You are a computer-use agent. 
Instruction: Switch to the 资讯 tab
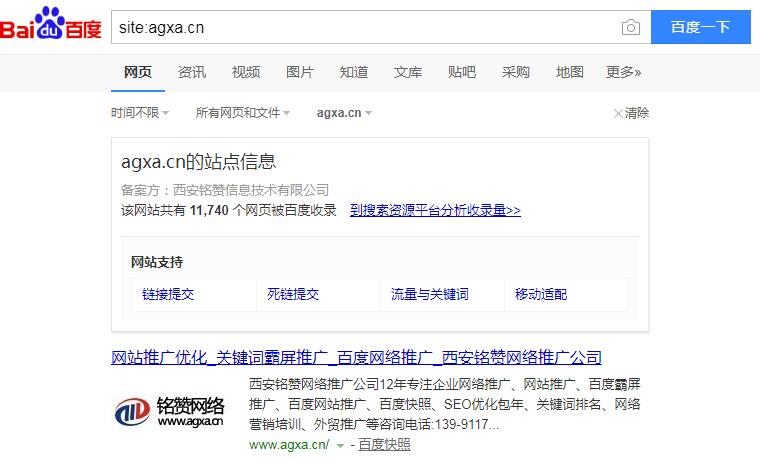coord(192,72)
